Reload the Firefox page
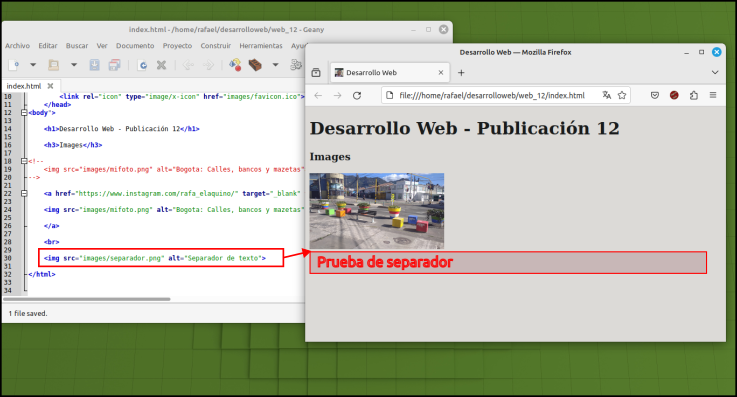The image size is (737, 397). point(357,95)
